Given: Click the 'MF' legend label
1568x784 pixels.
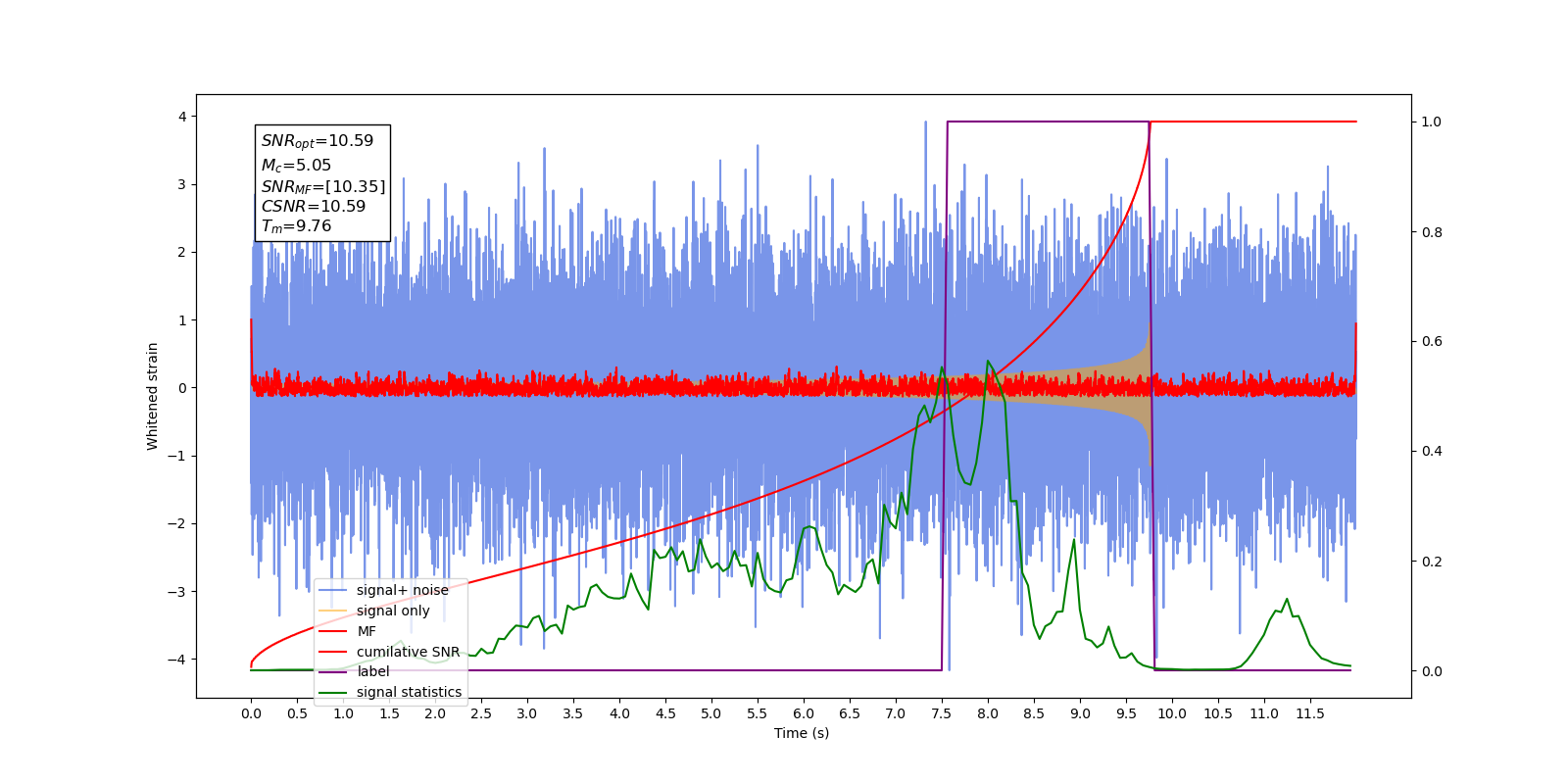Looking at the screenshot, I should (367, 631).
